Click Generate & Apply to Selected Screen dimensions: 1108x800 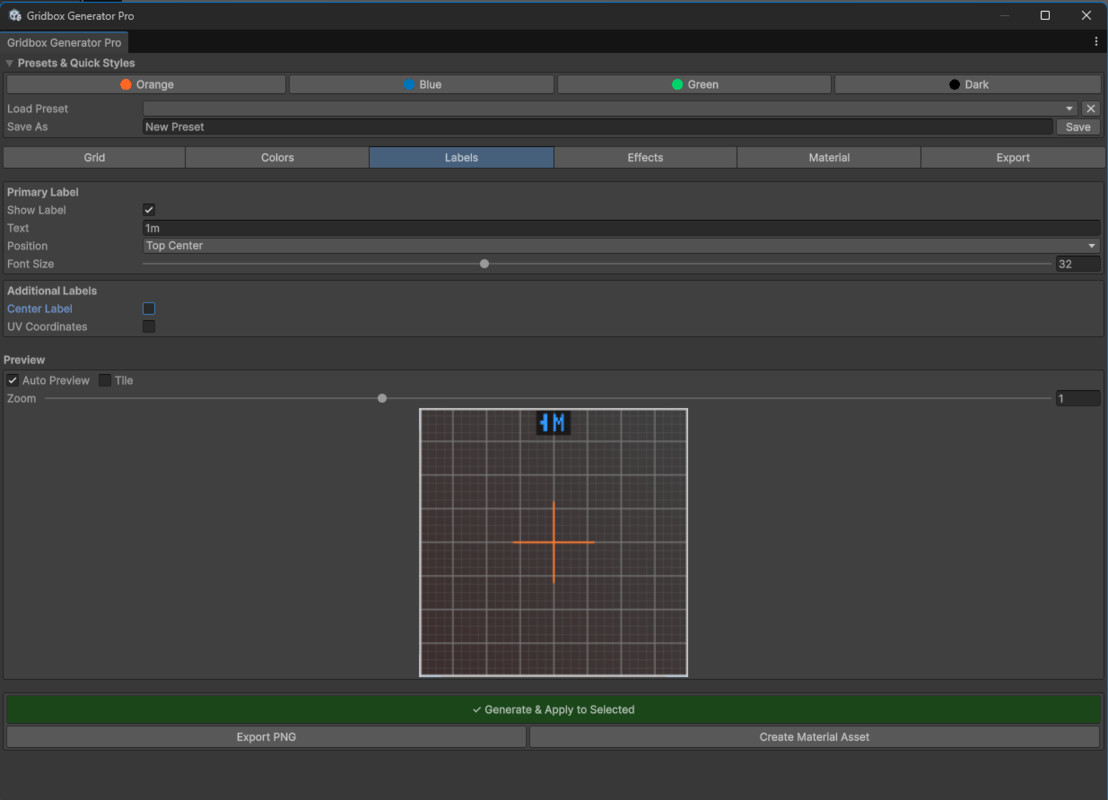coord(554,709)
